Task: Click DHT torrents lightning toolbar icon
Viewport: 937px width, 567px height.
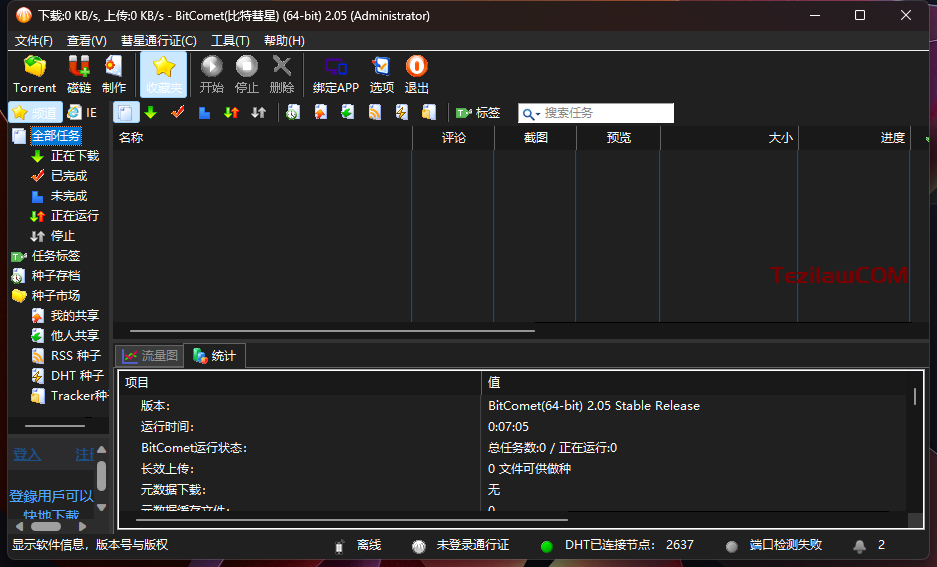Action: (402, 112)
